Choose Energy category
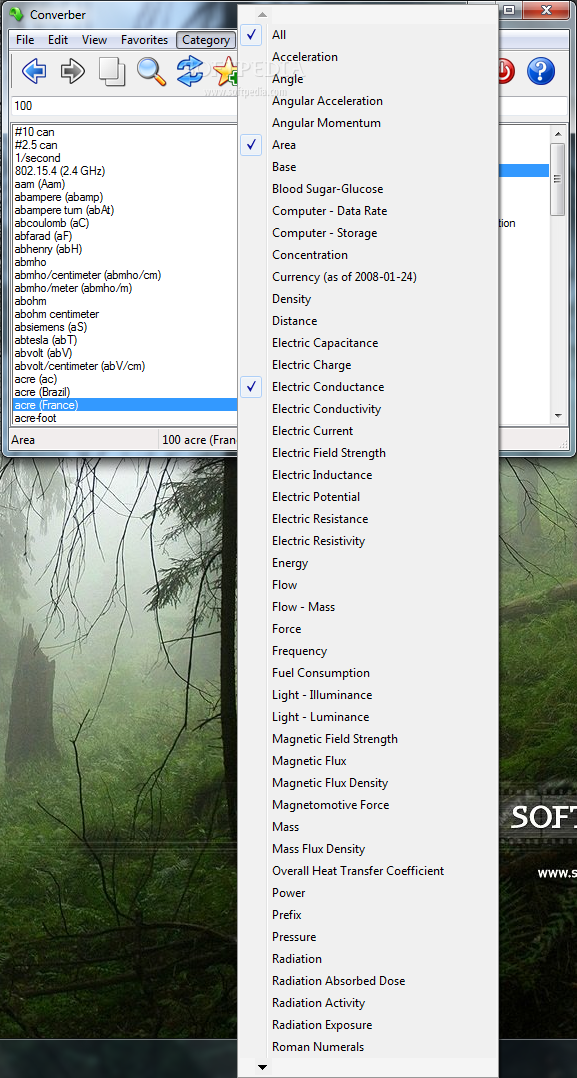 coord(368,563)
